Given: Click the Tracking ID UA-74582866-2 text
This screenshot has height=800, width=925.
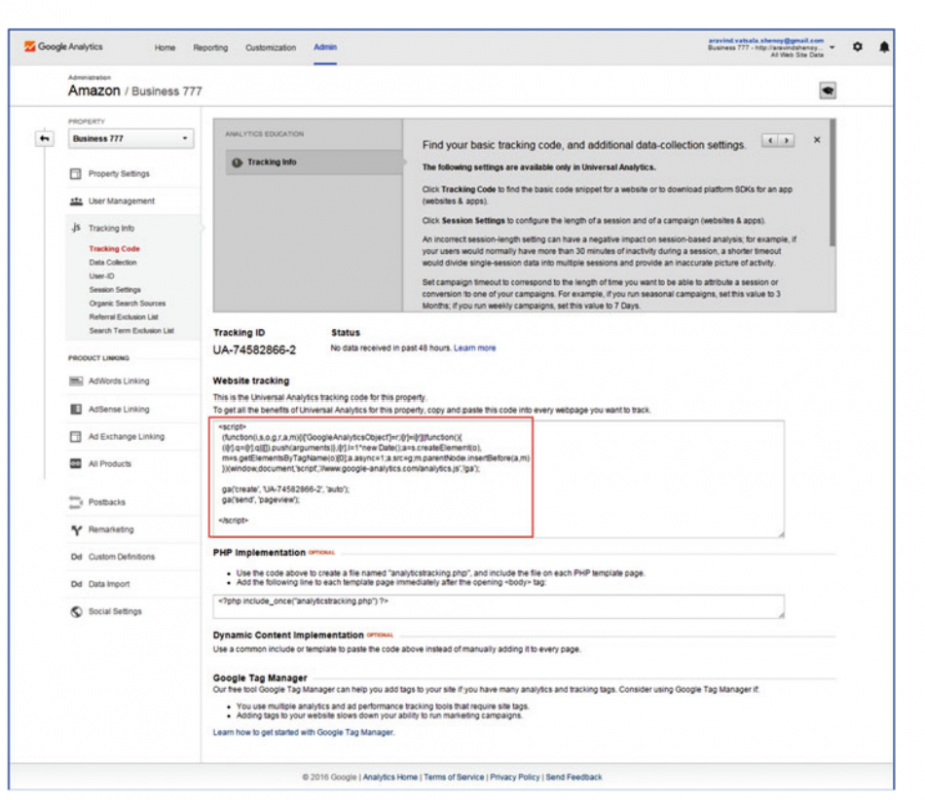Looking at the screenshot, I should tap(254, 350).
